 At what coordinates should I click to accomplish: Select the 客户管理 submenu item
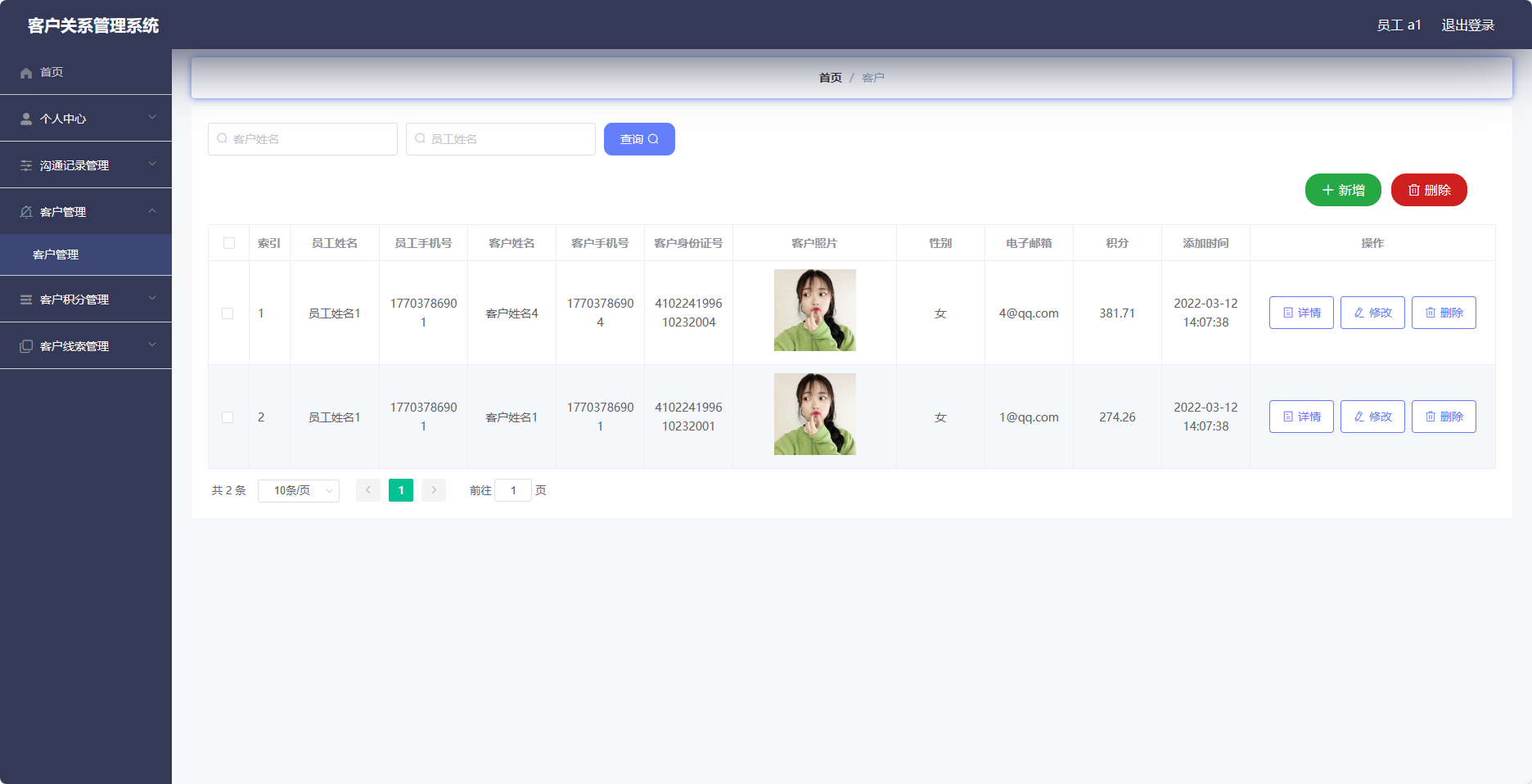[56, 255]
